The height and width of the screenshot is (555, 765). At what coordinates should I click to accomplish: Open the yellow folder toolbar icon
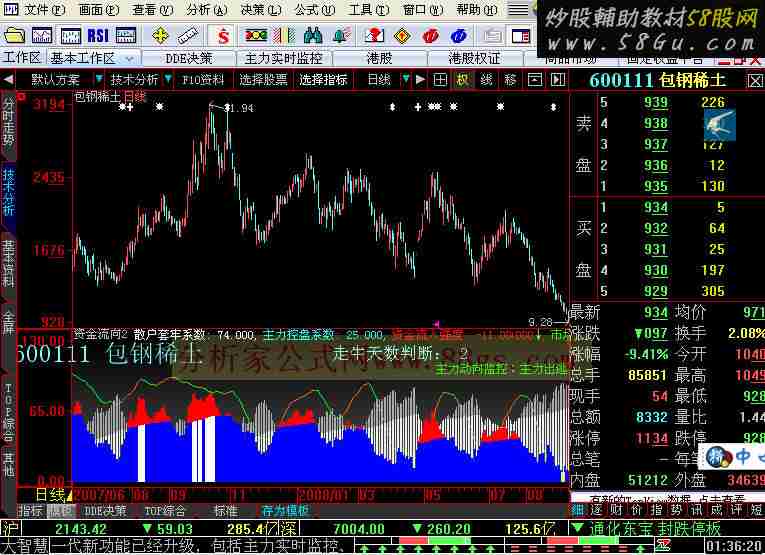[x=14, y=36]
